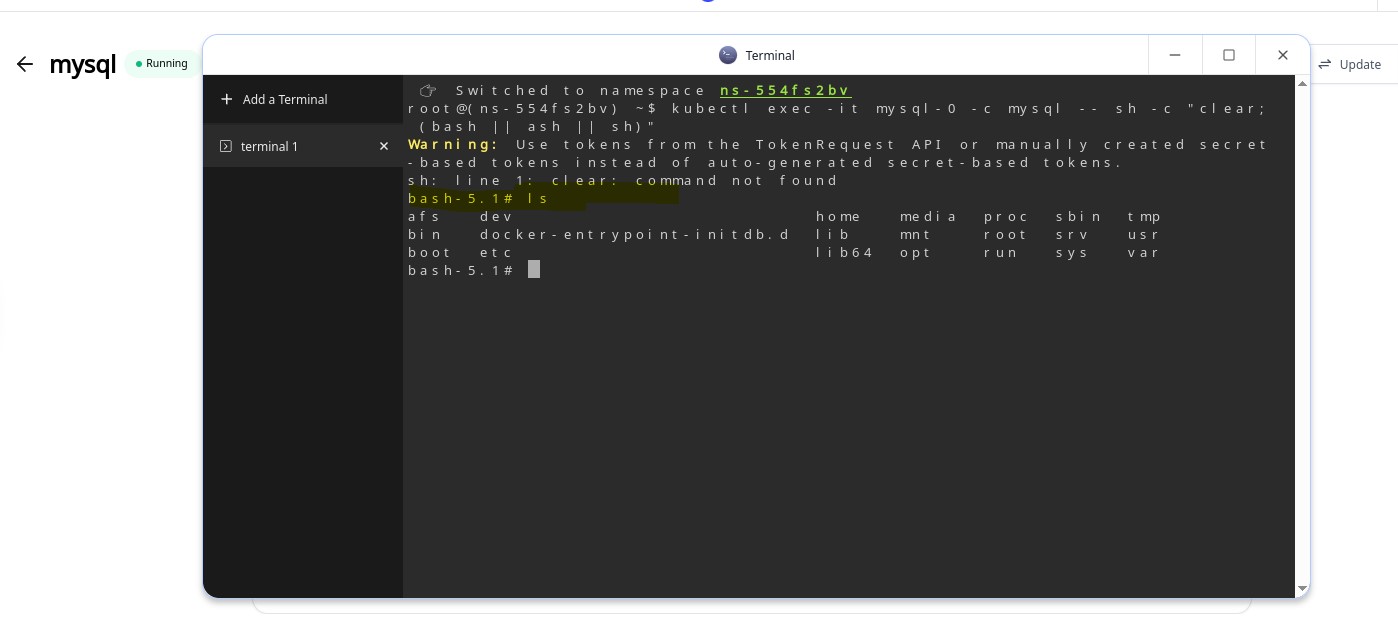Minimize the Terminal window
The width and height of the screenshot is (1398, 635).
tap(1175, 55)
